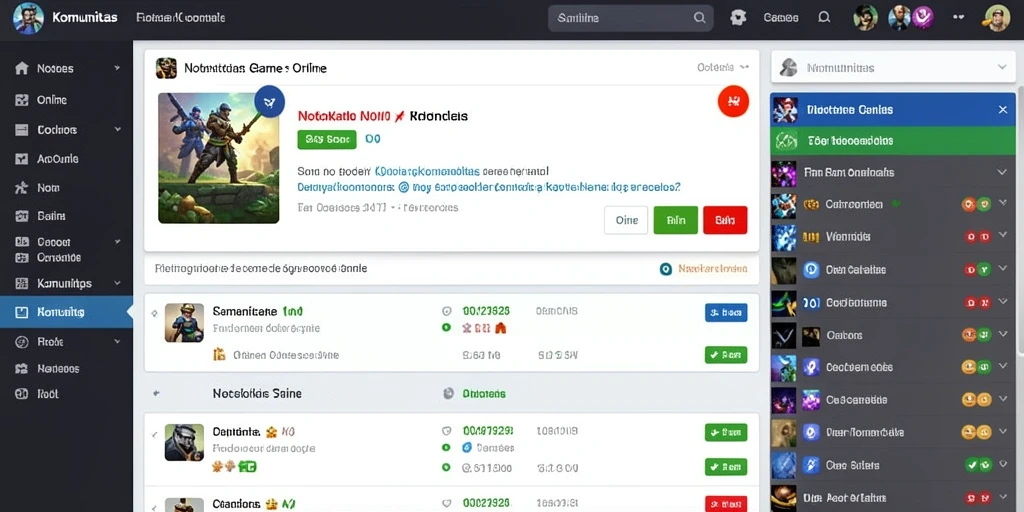Toggle the green status dot in Semenitane row

click(x=447, y=327)
